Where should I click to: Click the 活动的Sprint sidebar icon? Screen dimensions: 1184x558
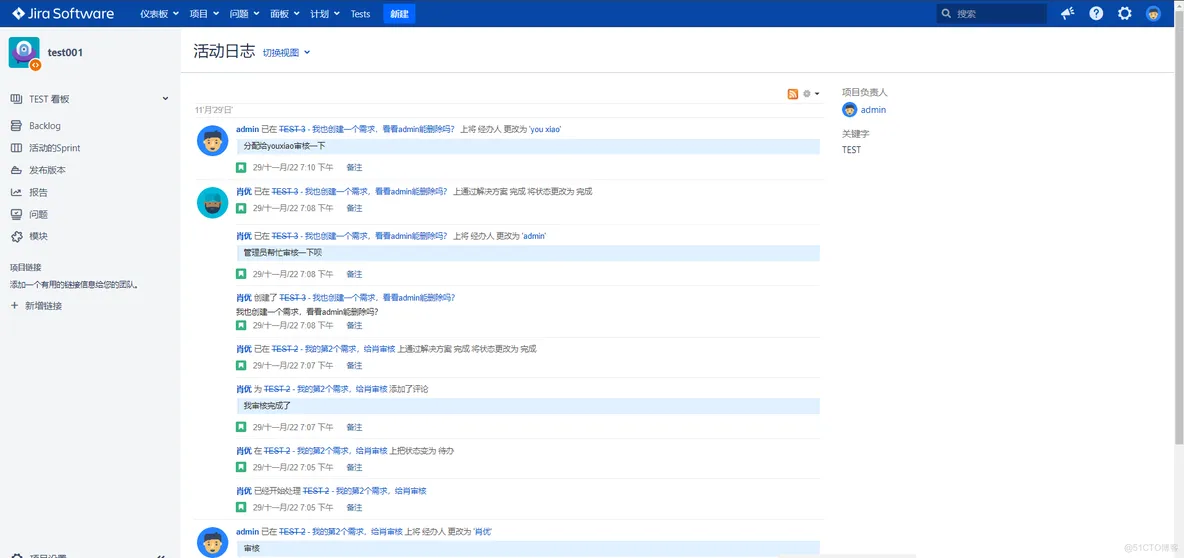[x=17, y=148]
